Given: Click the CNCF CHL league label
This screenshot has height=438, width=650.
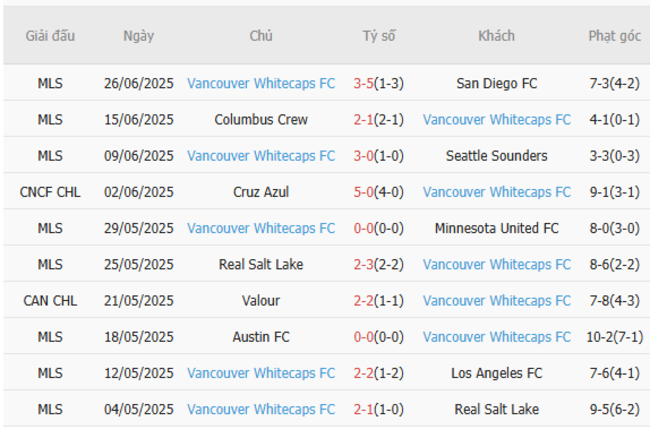Looking at the screenshot, I should tap(49, 192).
